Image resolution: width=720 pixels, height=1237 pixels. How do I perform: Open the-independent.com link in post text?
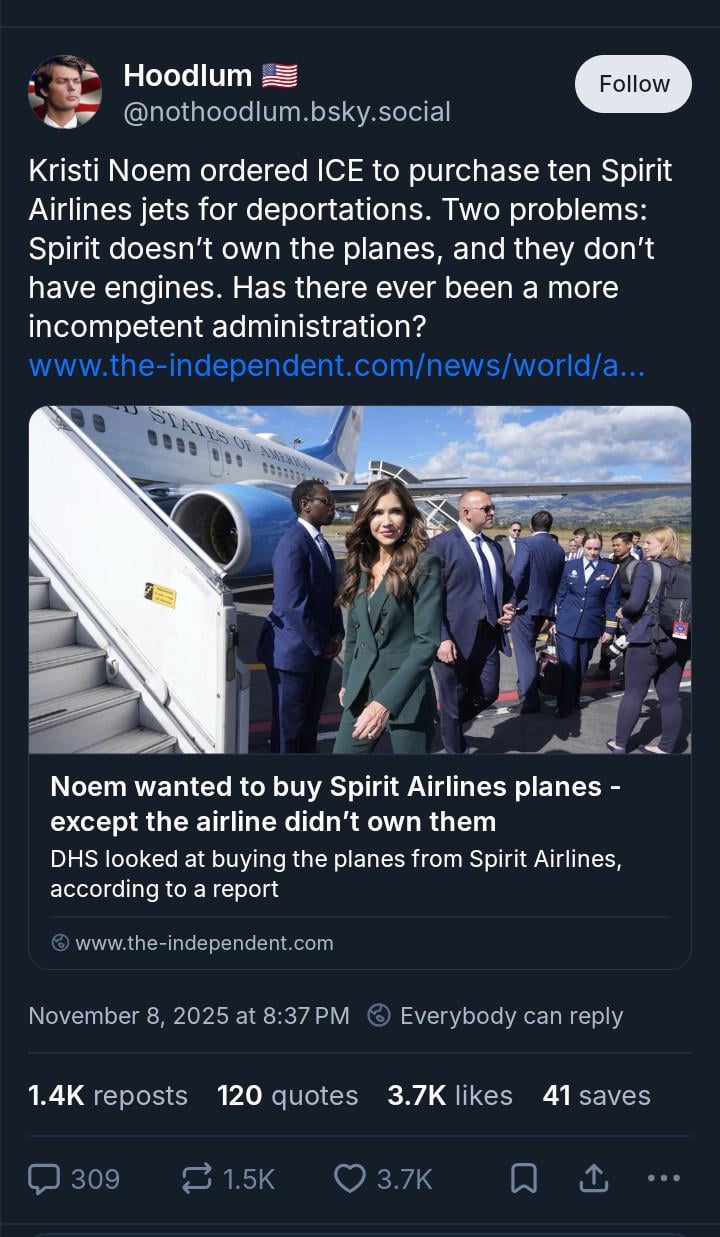[x=337, y=365]
